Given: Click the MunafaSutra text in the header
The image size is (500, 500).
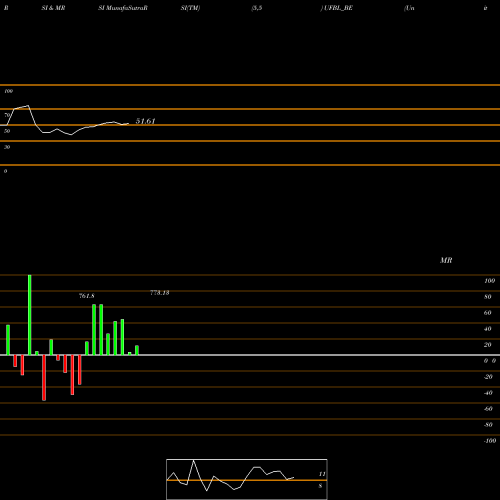Looking at the screenshot, I should click(123, 8).
